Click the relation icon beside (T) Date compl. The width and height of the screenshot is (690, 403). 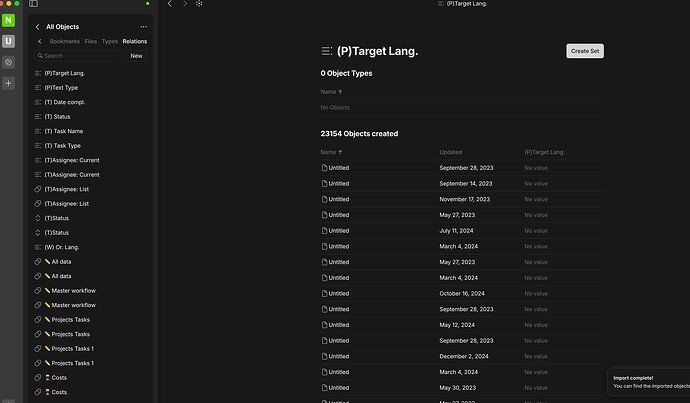[38, 102]
